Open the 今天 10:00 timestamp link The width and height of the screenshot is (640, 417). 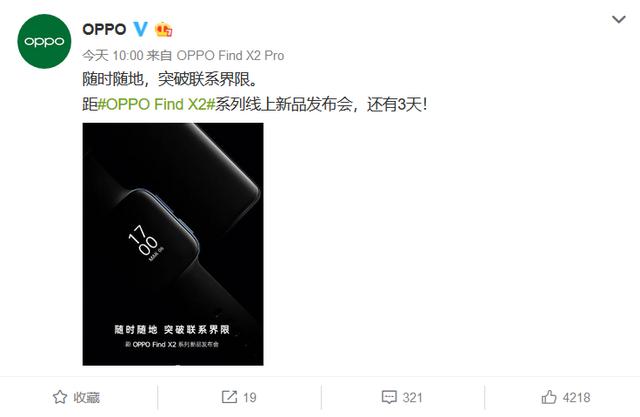tap(113, 55)
